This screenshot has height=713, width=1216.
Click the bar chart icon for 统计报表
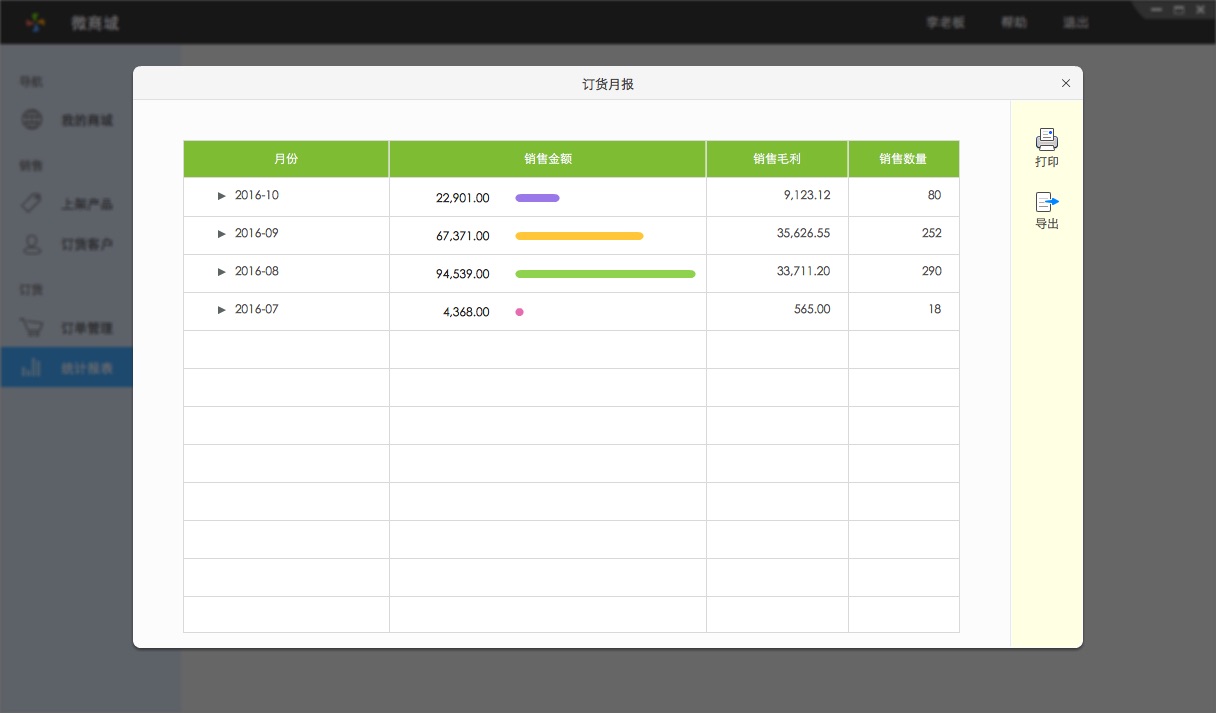click(33, 368)
